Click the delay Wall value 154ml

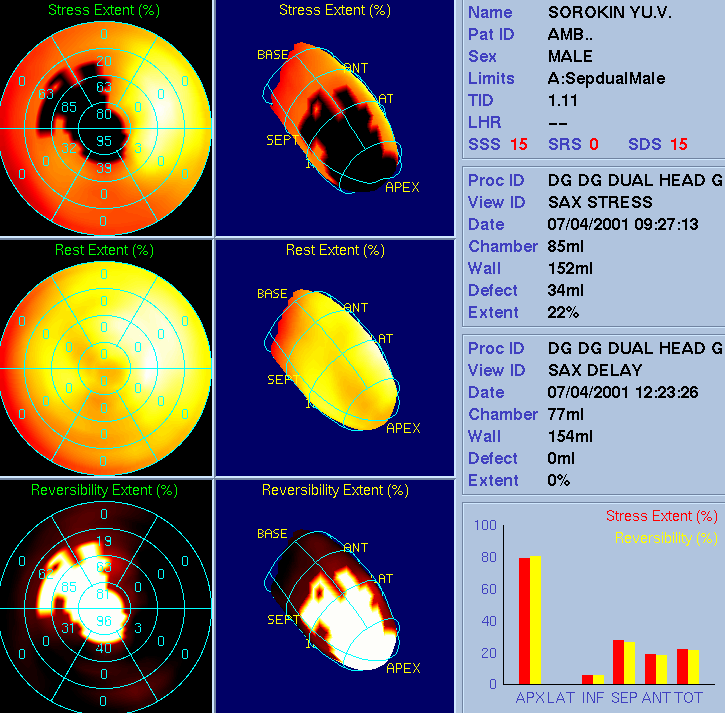pos(570,436)
